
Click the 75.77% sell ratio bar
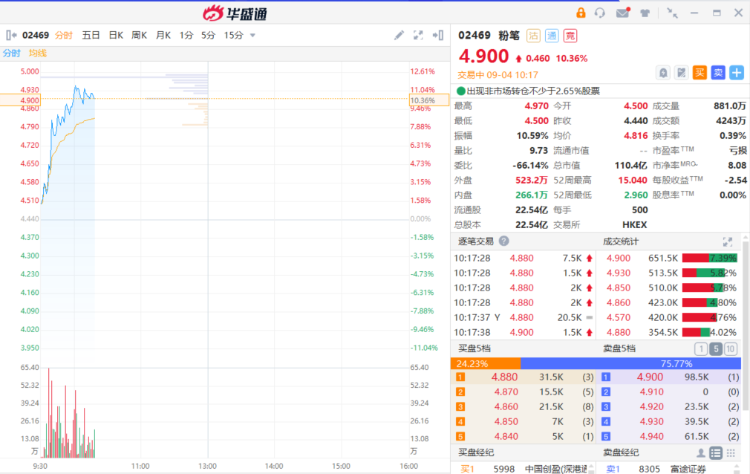(x=630, y=364)
